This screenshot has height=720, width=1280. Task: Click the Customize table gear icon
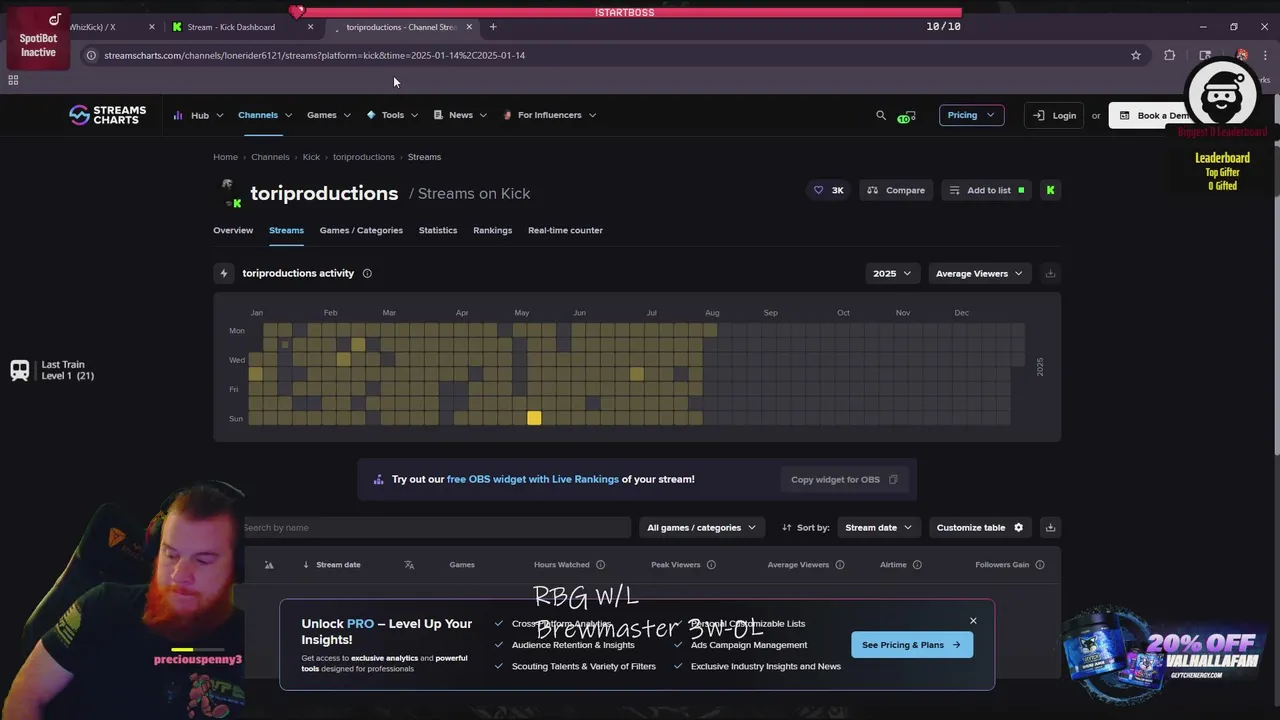[x=1019, y=527]
